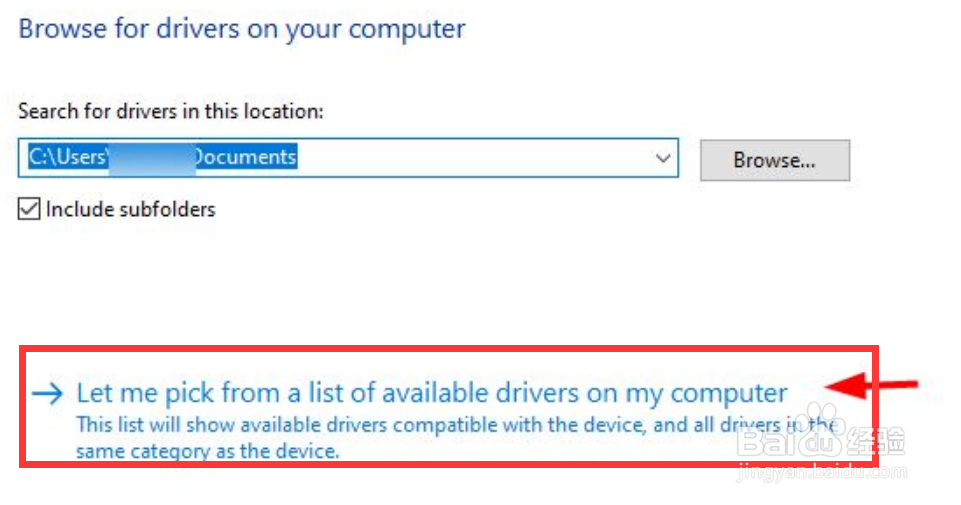This screenshot has width=961, height=505.
Task: Click the Browse for drivers heading
Action: pyautogui.click(x=242, y=28)
